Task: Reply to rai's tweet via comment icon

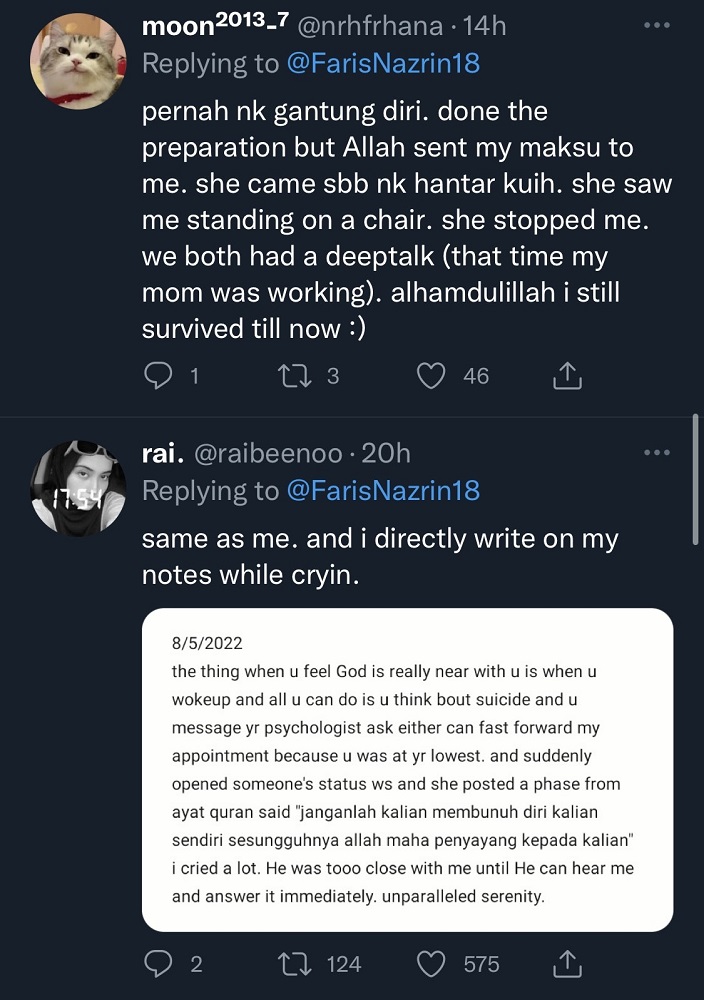Action: 159,964
